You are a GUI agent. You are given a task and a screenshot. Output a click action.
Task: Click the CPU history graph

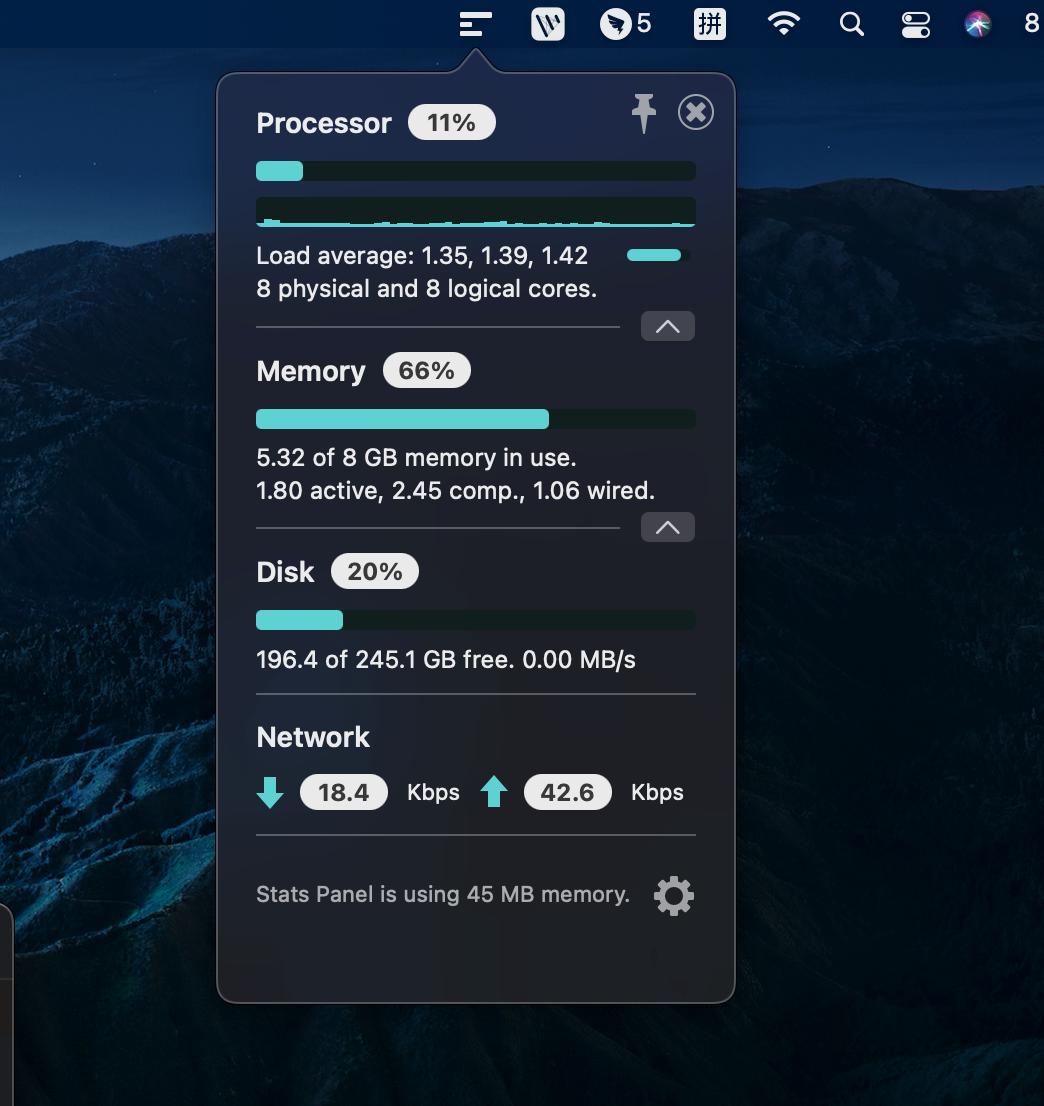[475, 212]
